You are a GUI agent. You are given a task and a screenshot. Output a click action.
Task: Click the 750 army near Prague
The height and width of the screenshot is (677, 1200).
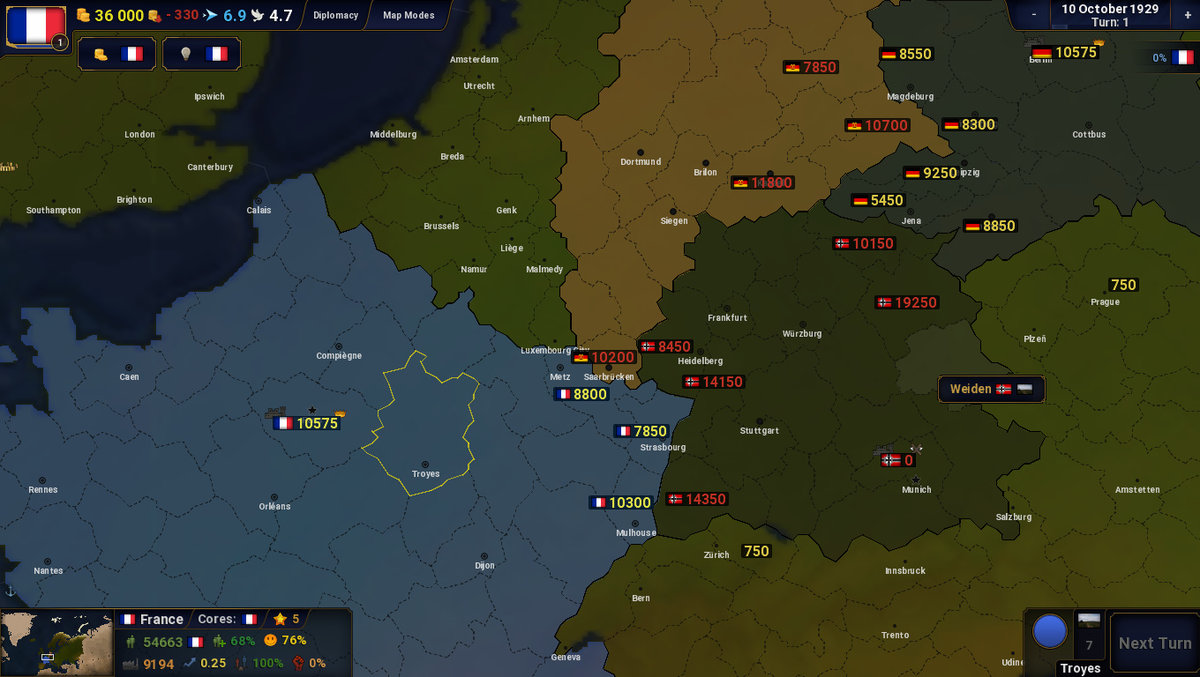click(1124, 285)
